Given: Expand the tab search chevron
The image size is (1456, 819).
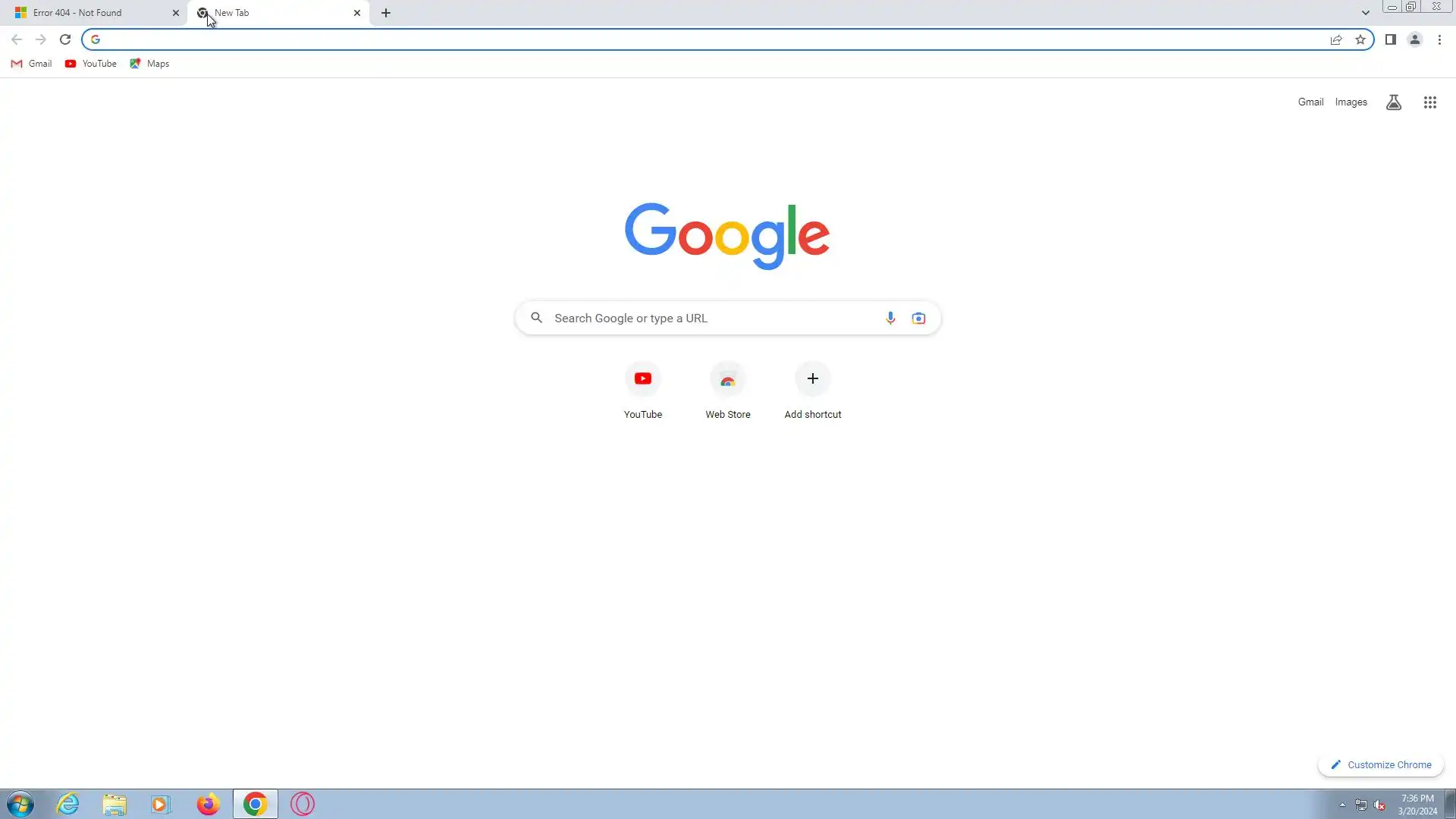Looking at the screenshot, I should [1365, 13].
